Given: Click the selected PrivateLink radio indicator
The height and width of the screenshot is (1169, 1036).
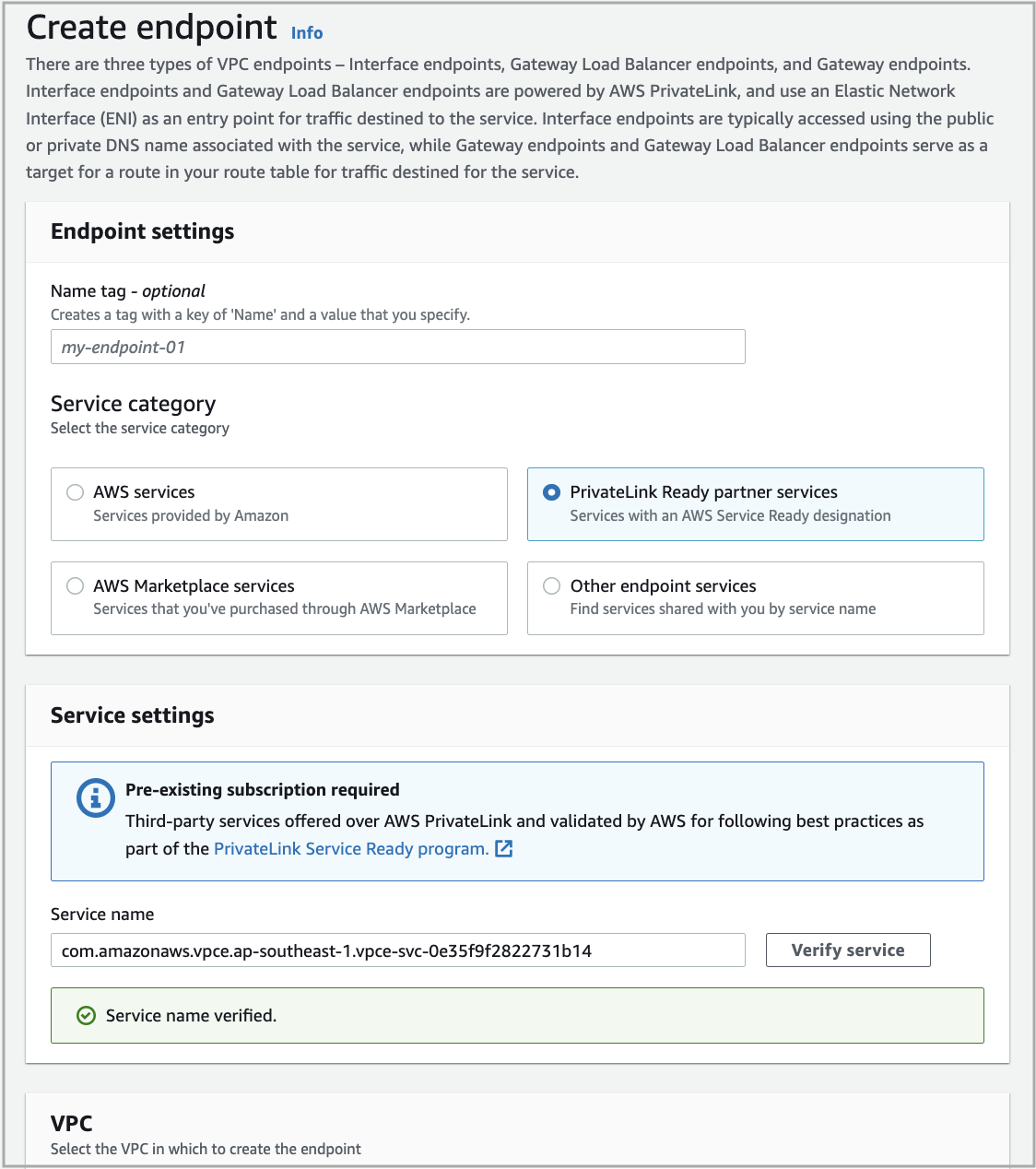Looking at the screenshot, I should [x=551, y=492].
